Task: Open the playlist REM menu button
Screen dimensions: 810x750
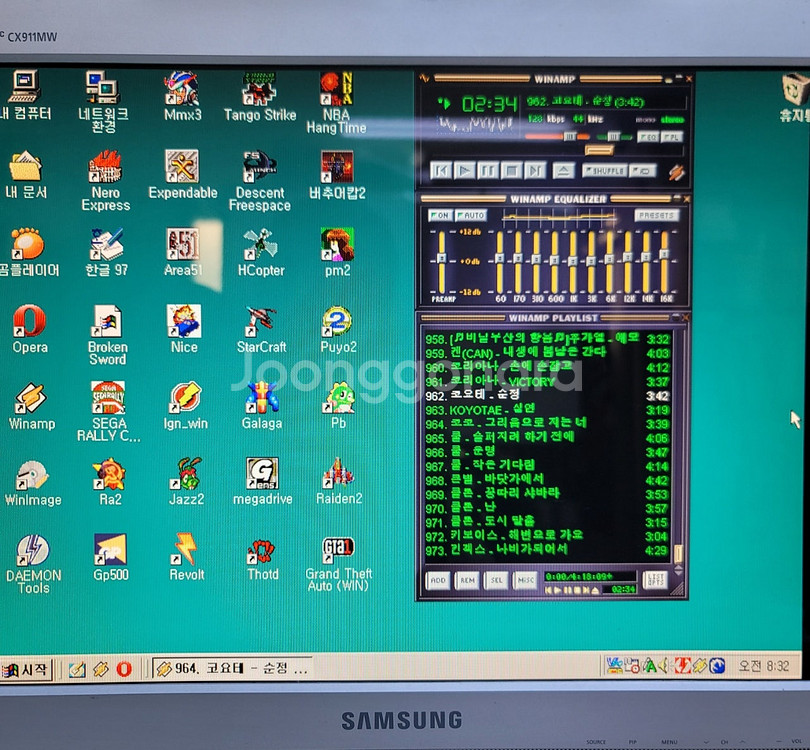Action: (x=467, y=580)
